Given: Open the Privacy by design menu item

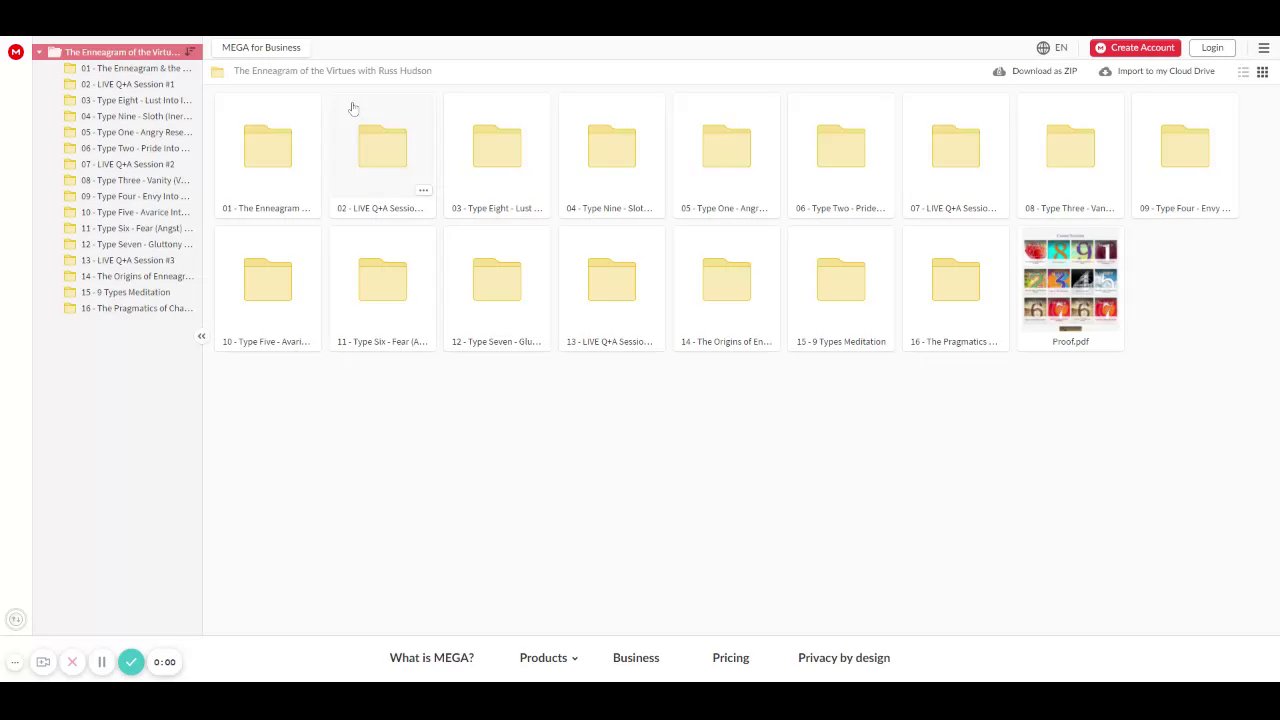Looking at the screenshot, I should point(844,658).
